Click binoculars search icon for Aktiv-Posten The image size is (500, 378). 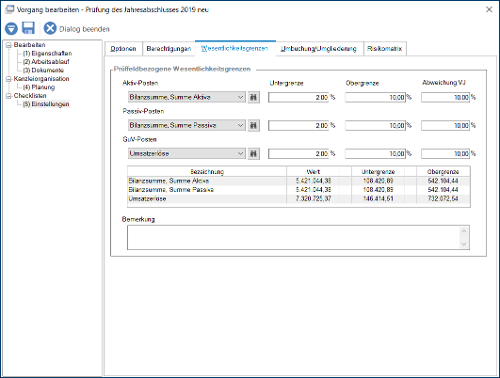pyautogui.click(x=254, y=97)
